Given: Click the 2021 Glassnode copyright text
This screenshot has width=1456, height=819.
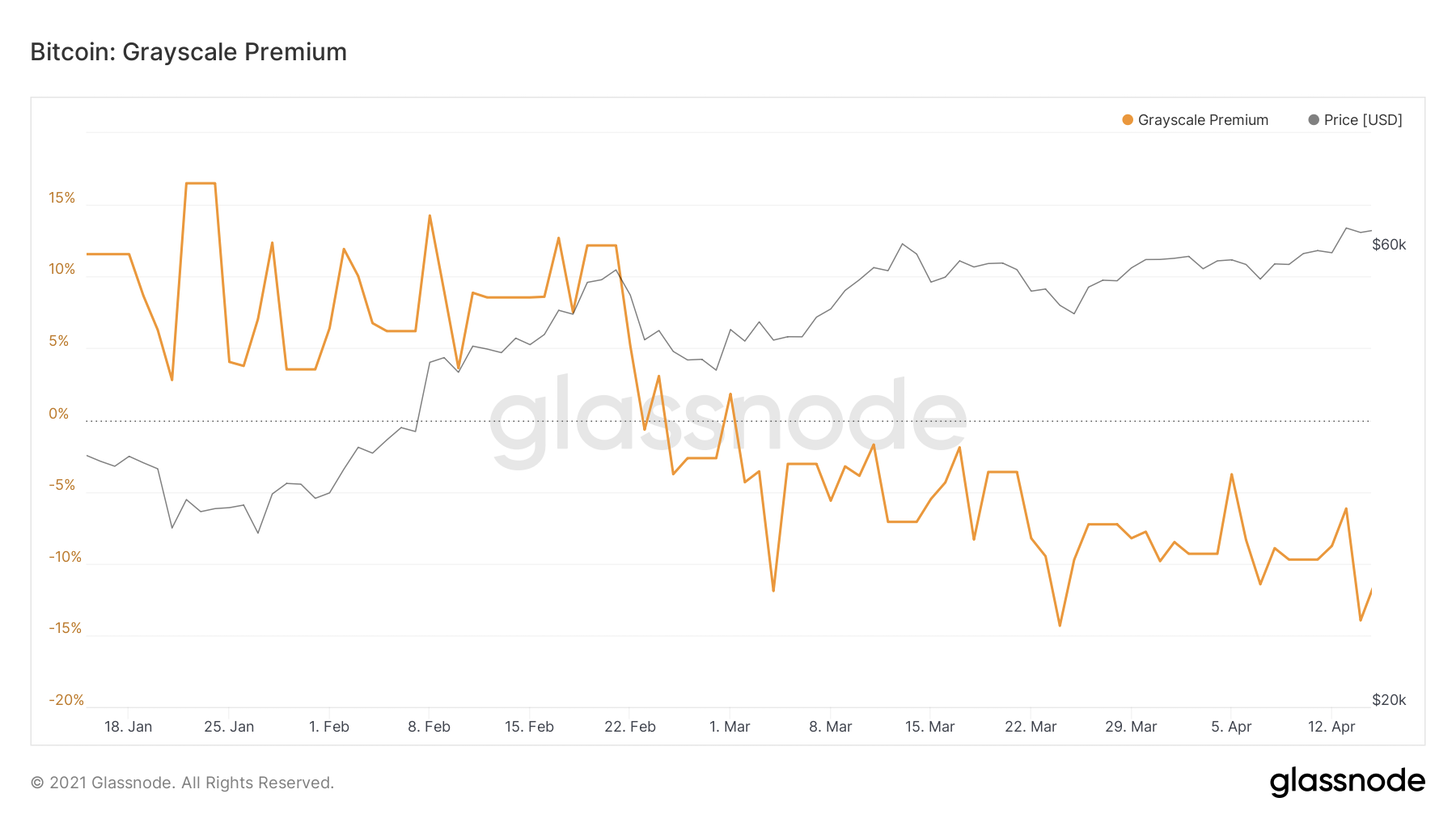Looking at the screenshot, I should point(182,782).
